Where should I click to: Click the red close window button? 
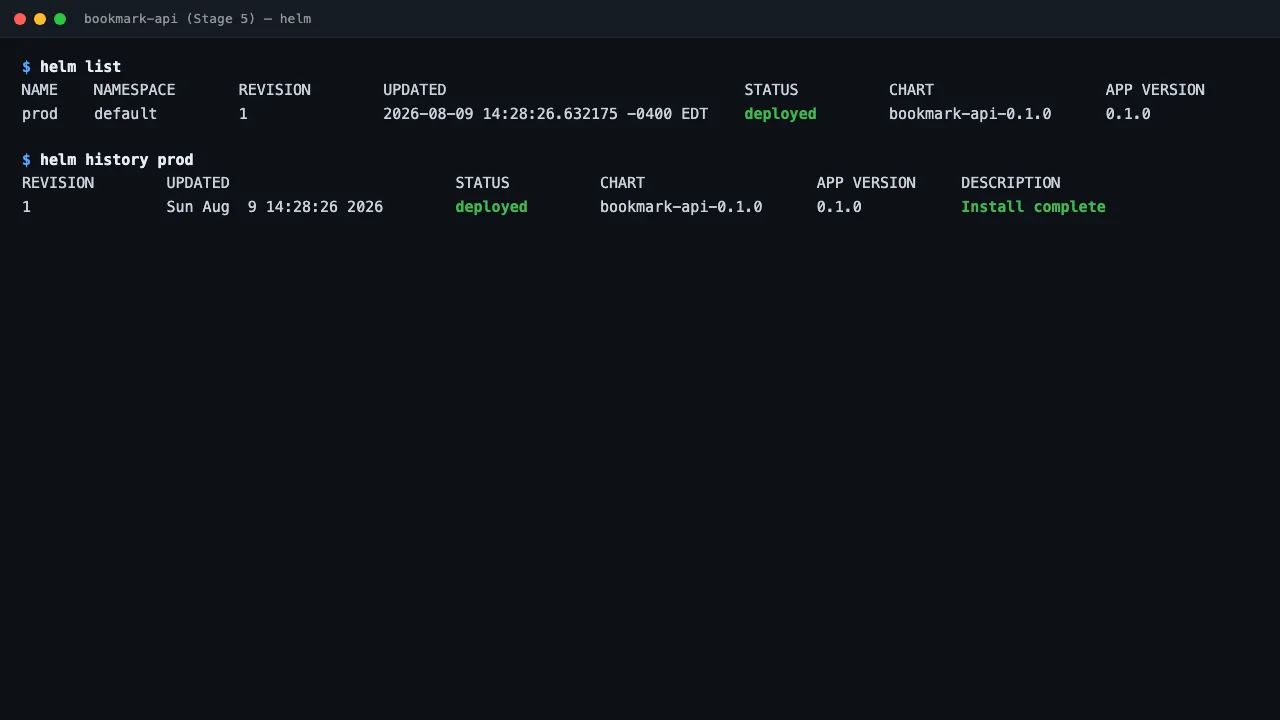[x=20, y=19]
